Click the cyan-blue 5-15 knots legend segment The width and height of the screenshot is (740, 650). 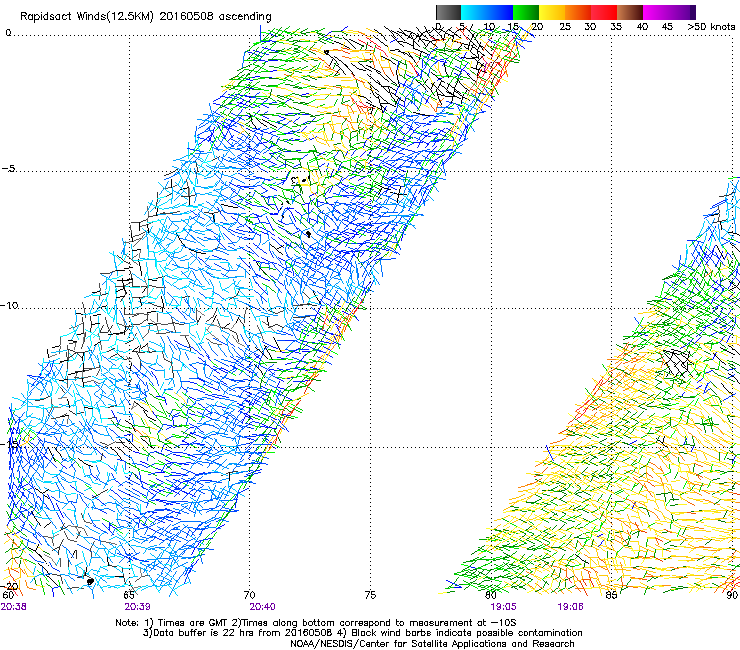coord(487,12)
